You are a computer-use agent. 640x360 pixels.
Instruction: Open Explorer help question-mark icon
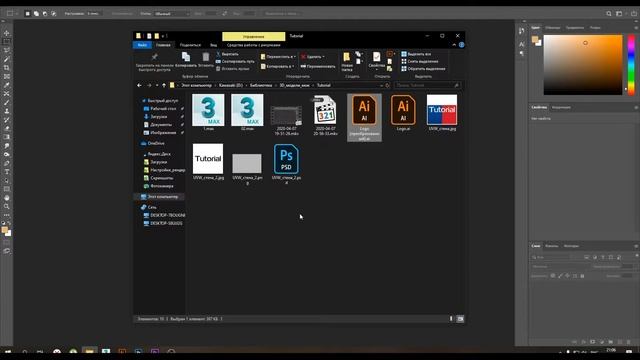coord(462,45)
